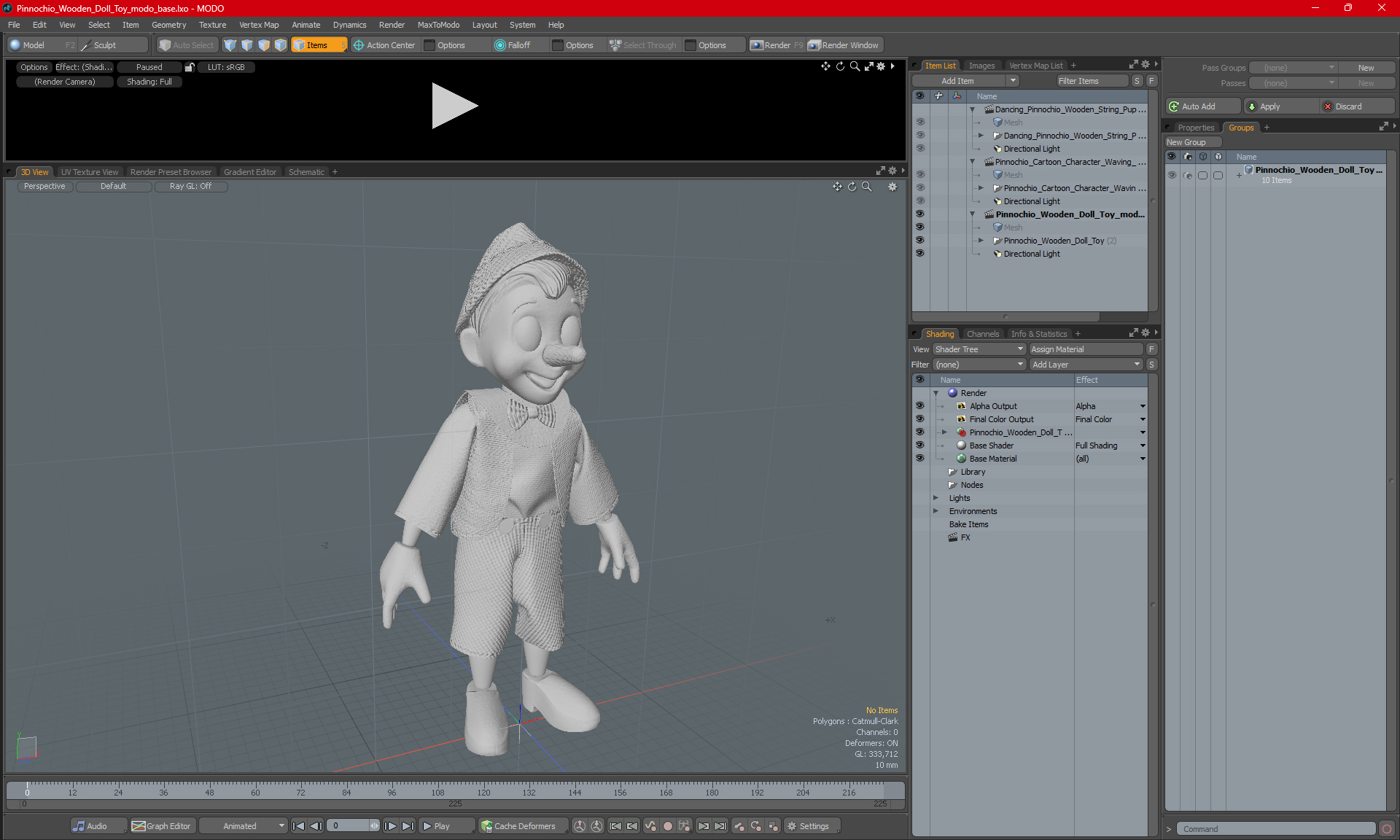The height and width of the screenshot is (840, 1400).
Task: Step forward one frame
Action: coord(390,826)
